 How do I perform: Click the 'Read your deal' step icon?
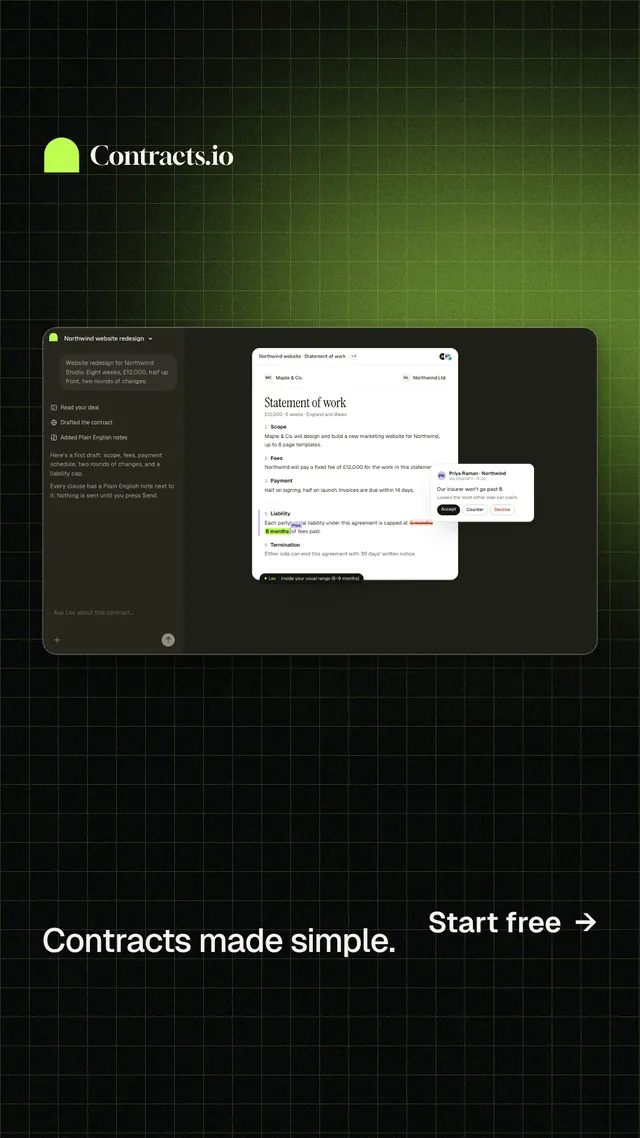click(x=54, y=408)
